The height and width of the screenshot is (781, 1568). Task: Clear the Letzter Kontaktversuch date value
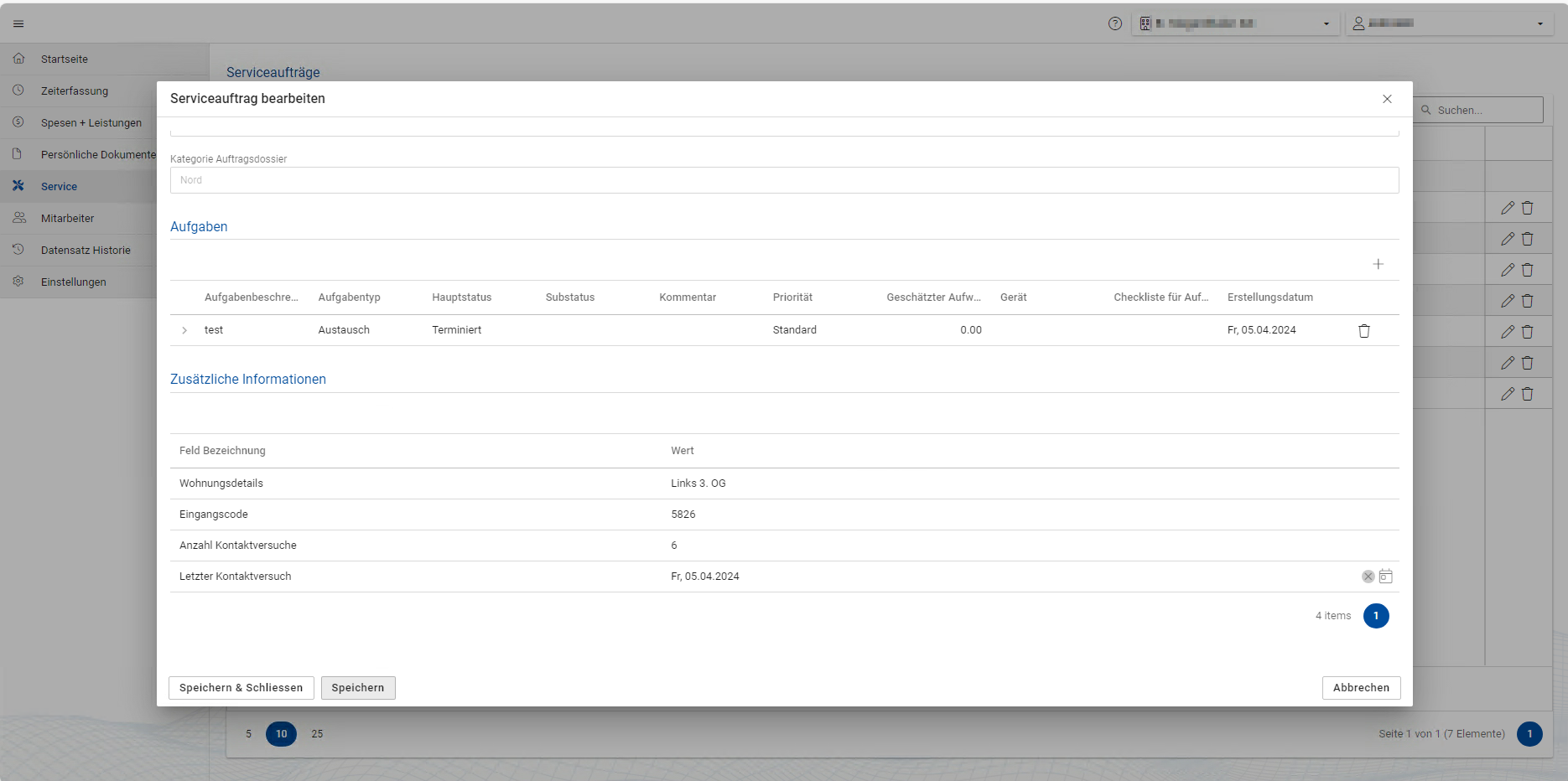tap(1368, 577)
